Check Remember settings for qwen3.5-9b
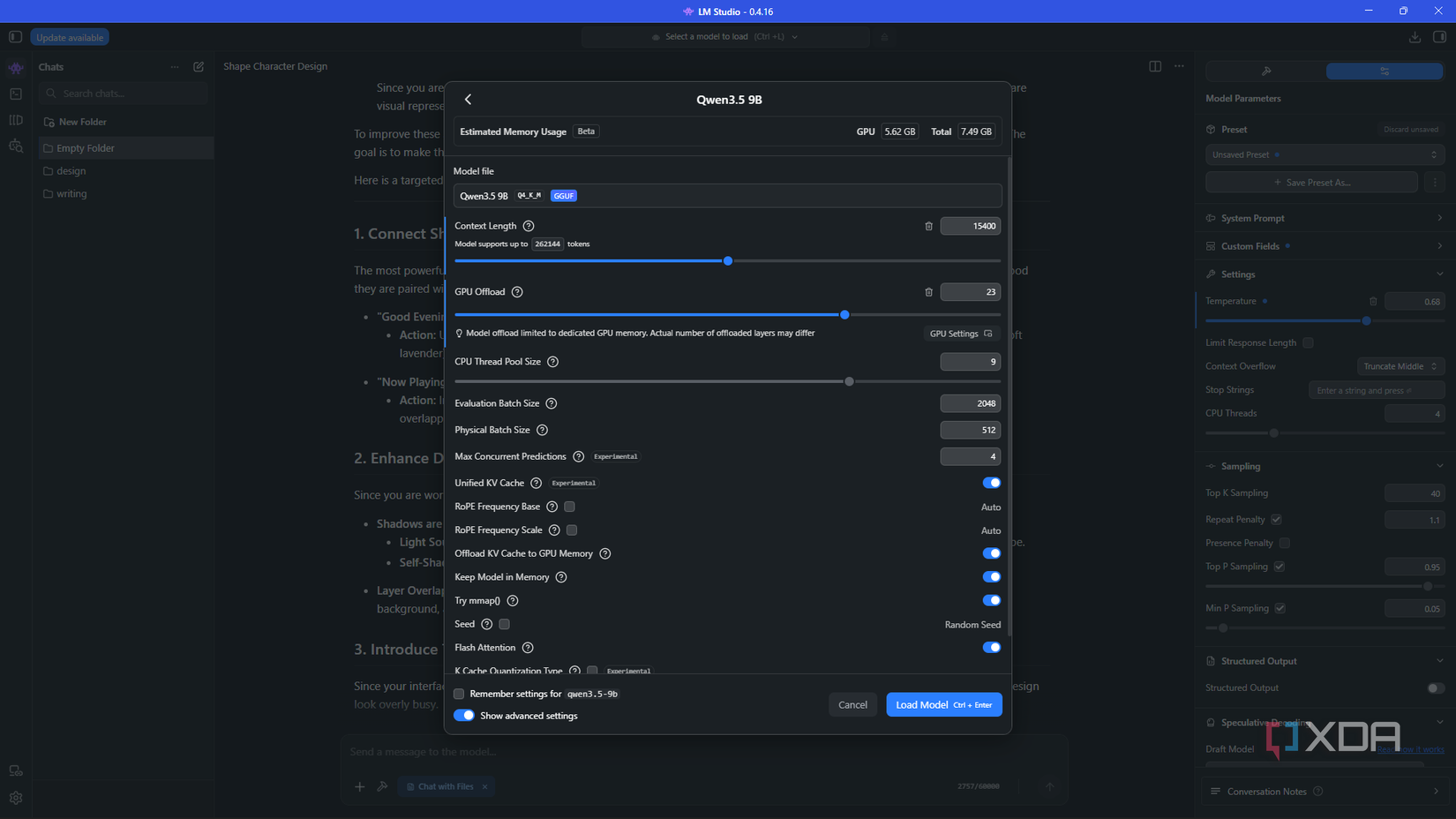This screenshot has height=819, width=1456. click(459, 694)
